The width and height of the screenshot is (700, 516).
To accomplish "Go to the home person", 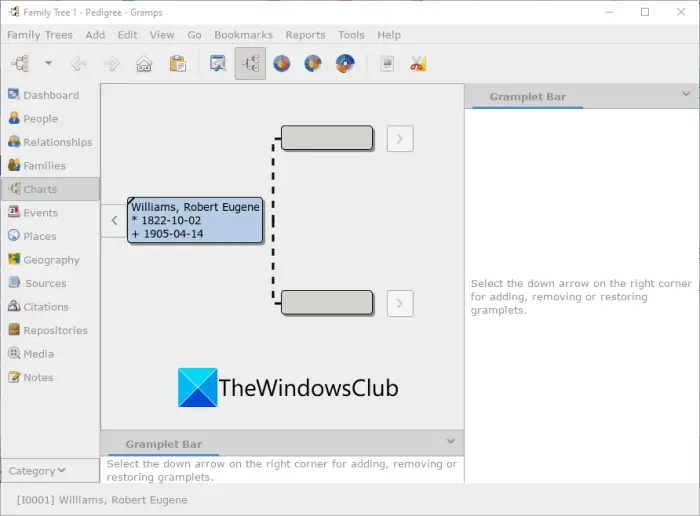I will point(144,63).
